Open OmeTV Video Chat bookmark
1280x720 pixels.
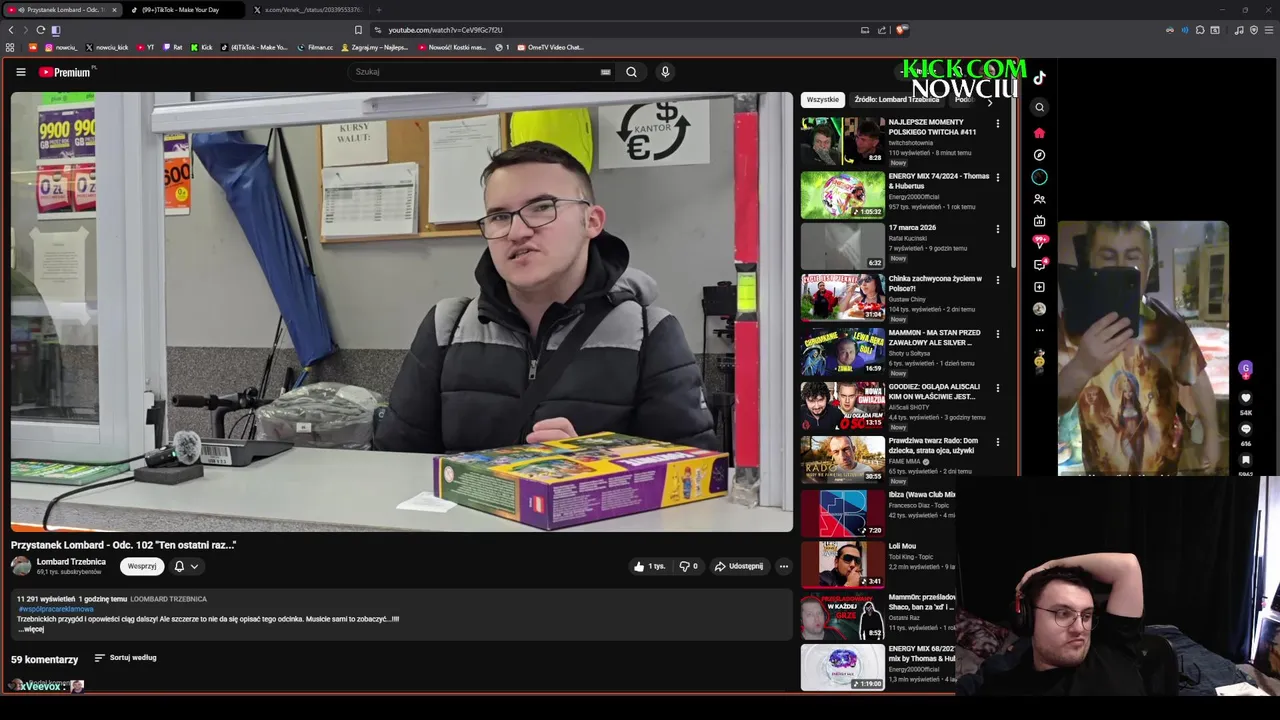[549, 47]
